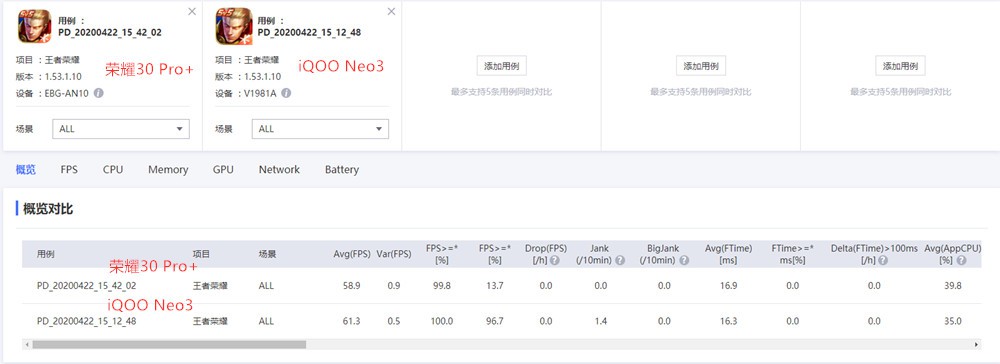Click the 概览对比 section heading
1000x364 pixels.
coord(48,208)
